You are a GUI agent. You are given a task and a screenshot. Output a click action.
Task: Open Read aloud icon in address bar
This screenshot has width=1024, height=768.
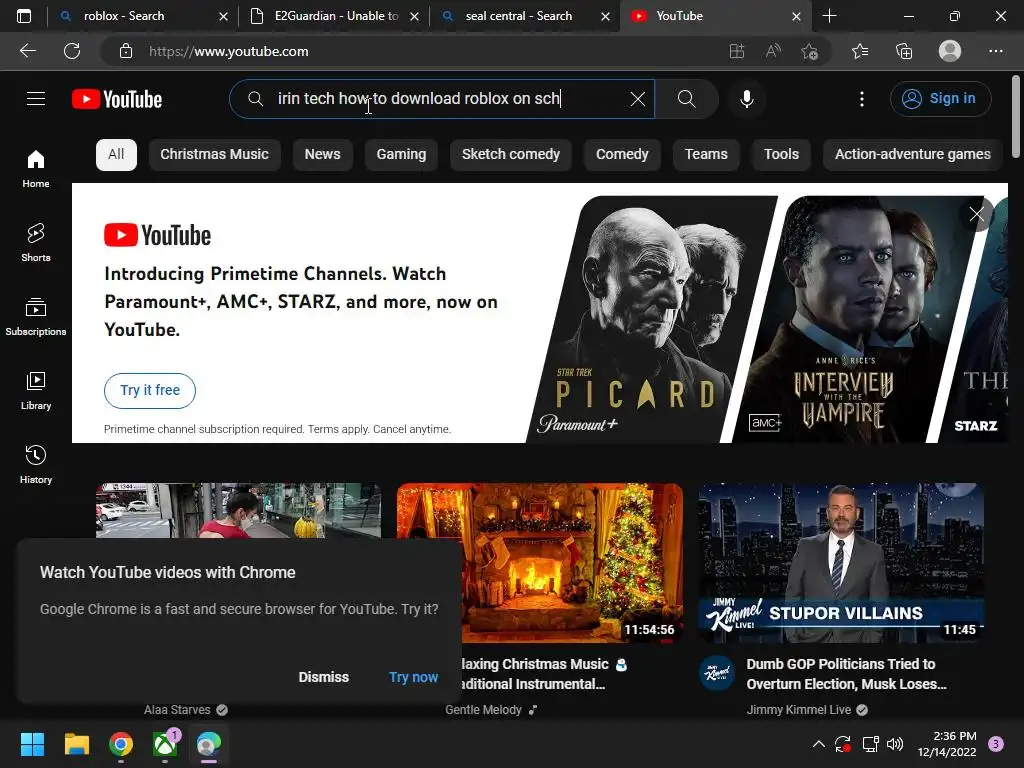coord(773,51)
